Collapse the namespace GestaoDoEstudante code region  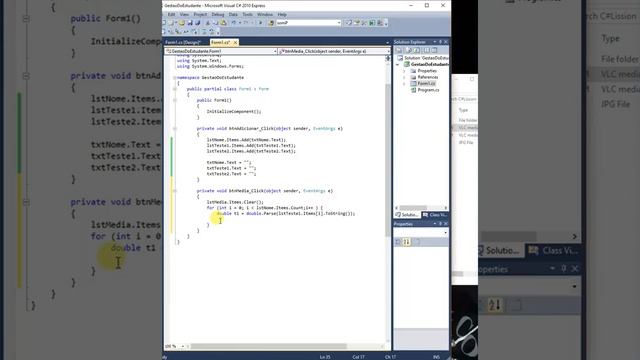click(x=174, y=78)
